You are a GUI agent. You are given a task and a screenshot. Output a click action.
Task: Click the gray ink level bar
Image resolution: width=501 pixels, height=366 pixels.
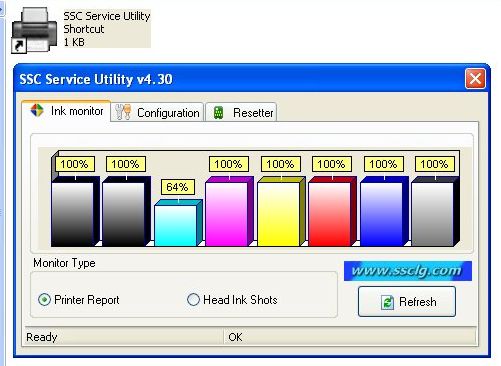[435, 211]
